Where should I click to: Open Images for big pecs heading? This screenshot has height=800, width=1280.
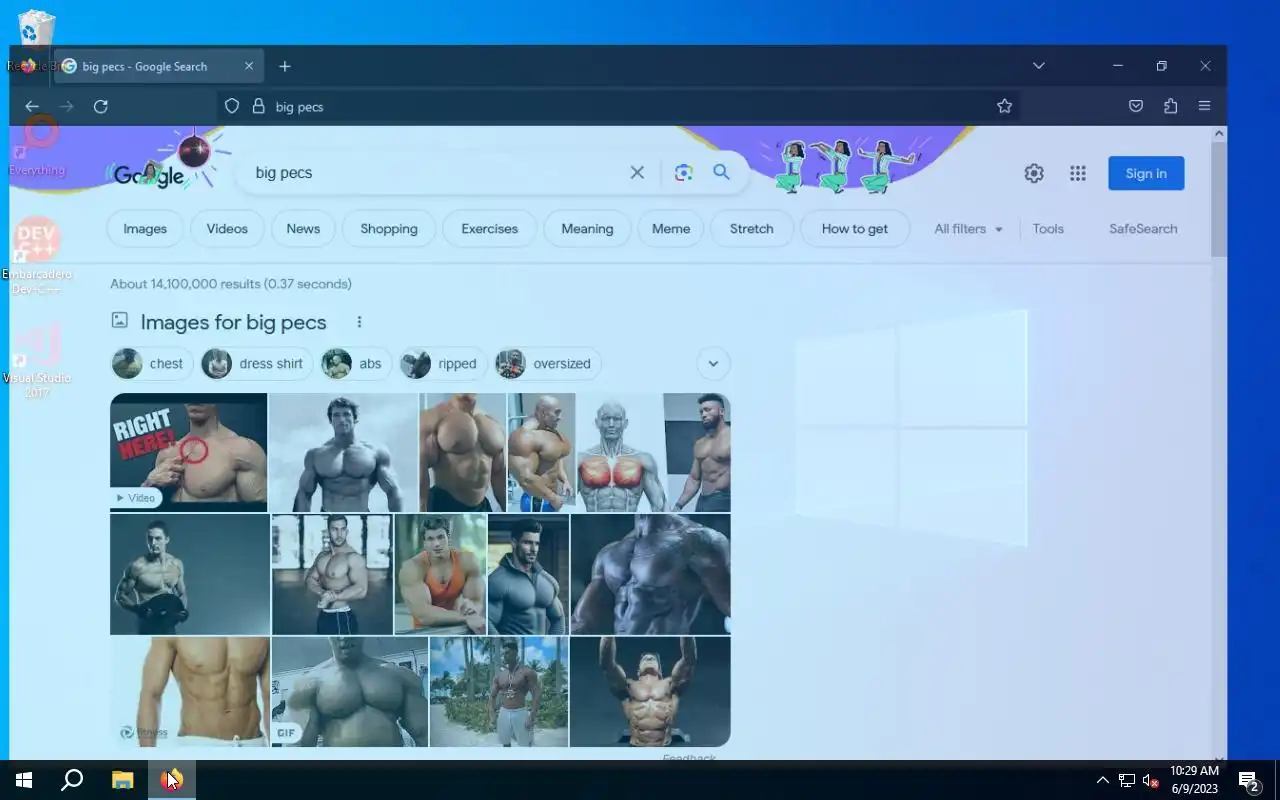(x=233, y=322)
